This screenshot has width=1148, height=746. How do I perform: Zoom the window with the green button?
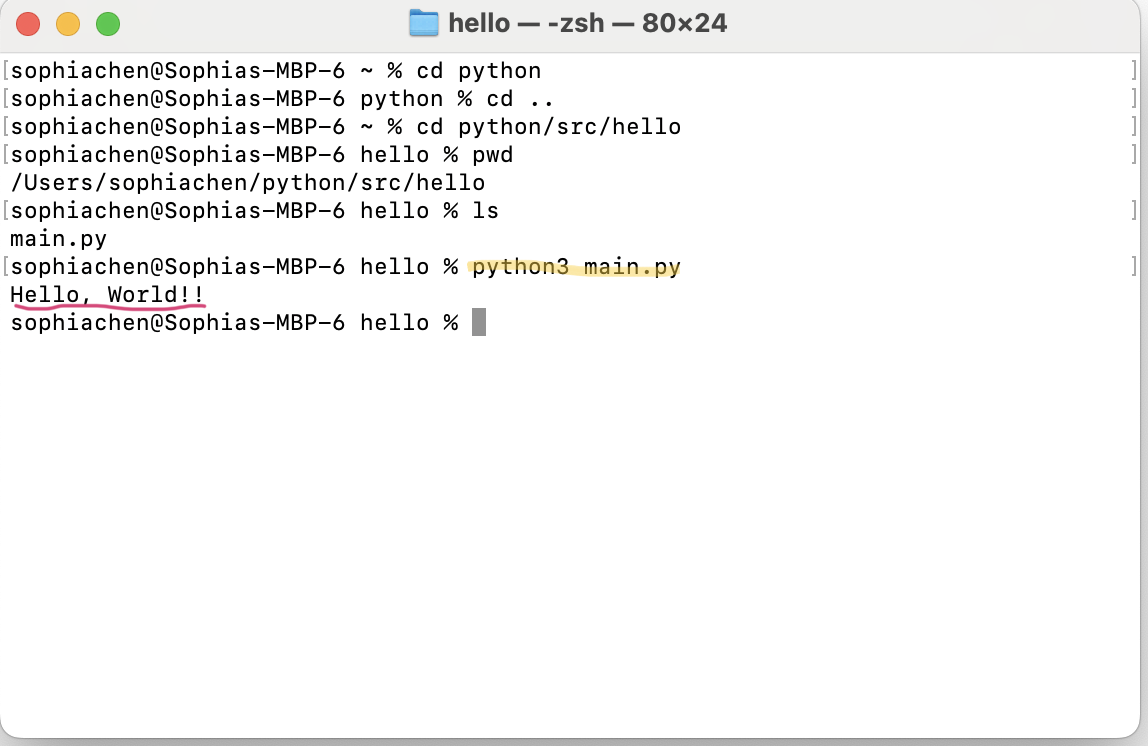(x=107, y=24)
